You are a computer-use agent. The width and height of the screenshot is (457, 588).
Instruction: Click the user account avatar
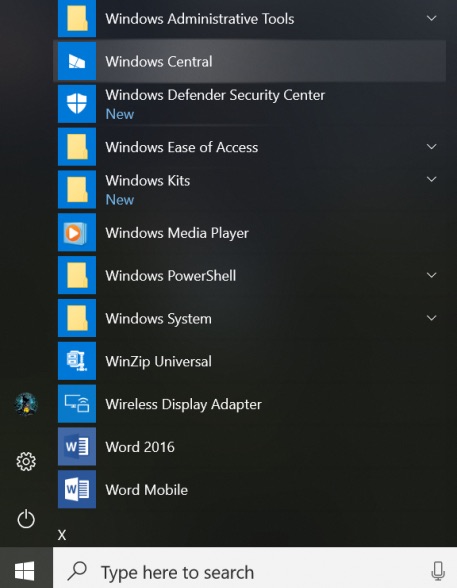26,404
